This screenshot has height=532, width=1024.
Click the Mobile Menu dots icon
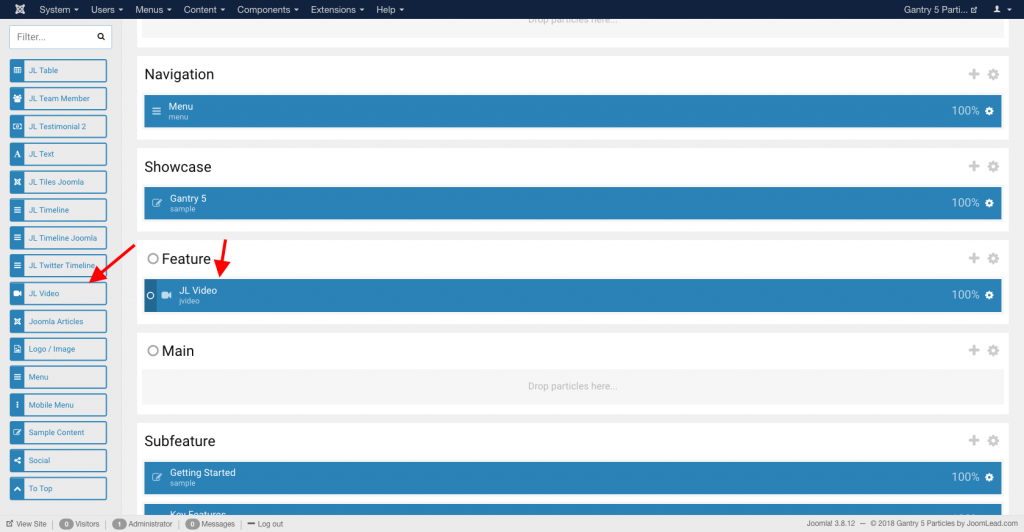(18, 405)
